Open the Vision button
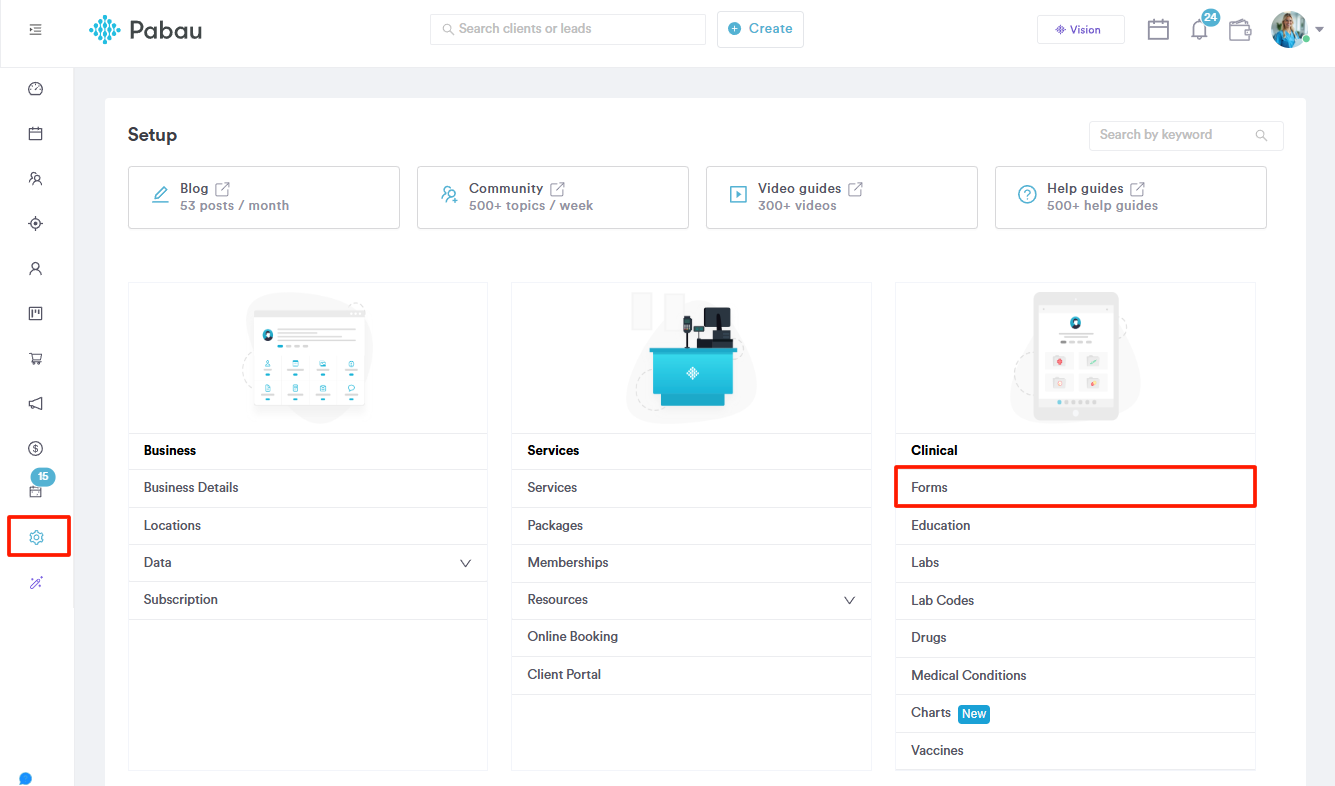 tap(1080, 29)
